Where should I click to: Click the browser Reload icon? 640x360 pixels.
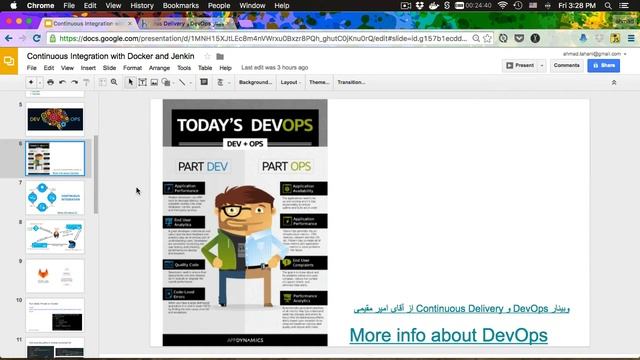pos(36,38)
